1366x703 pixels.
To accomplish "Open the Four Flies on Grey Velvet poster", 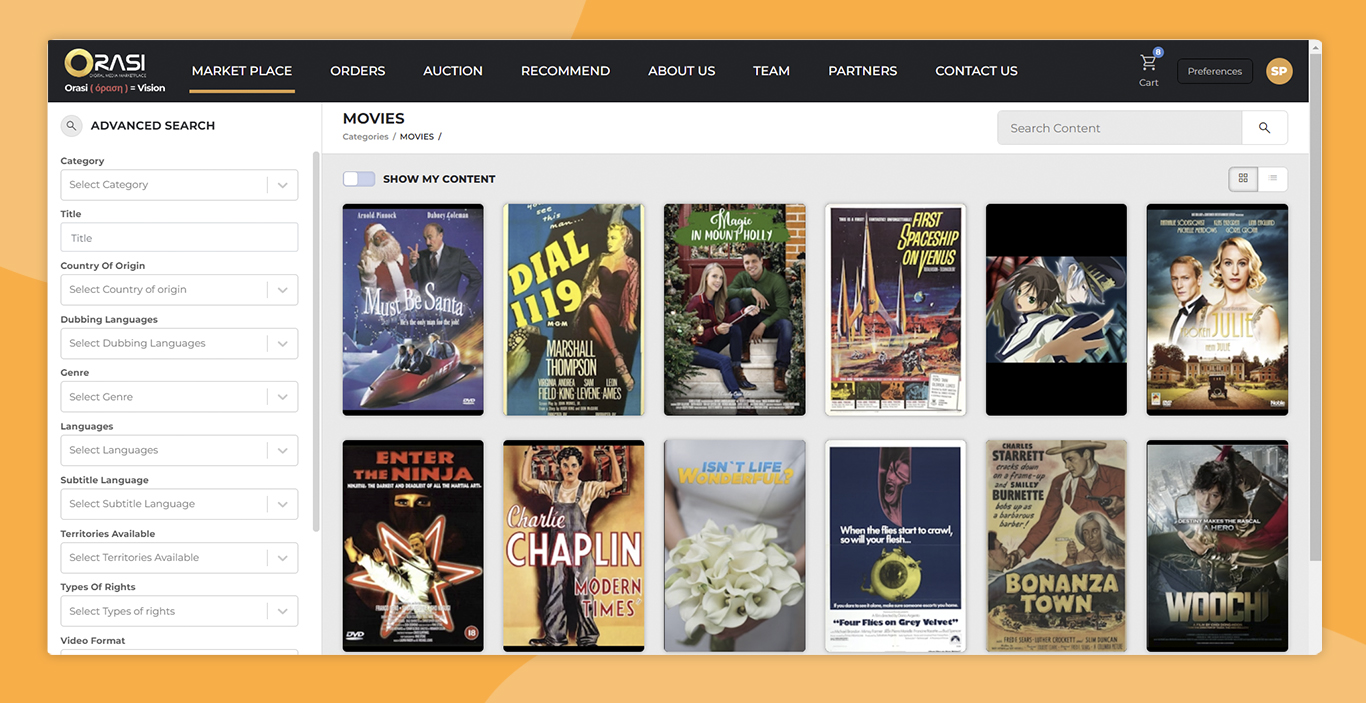I will pyautogui.click(x=895, y=546).
